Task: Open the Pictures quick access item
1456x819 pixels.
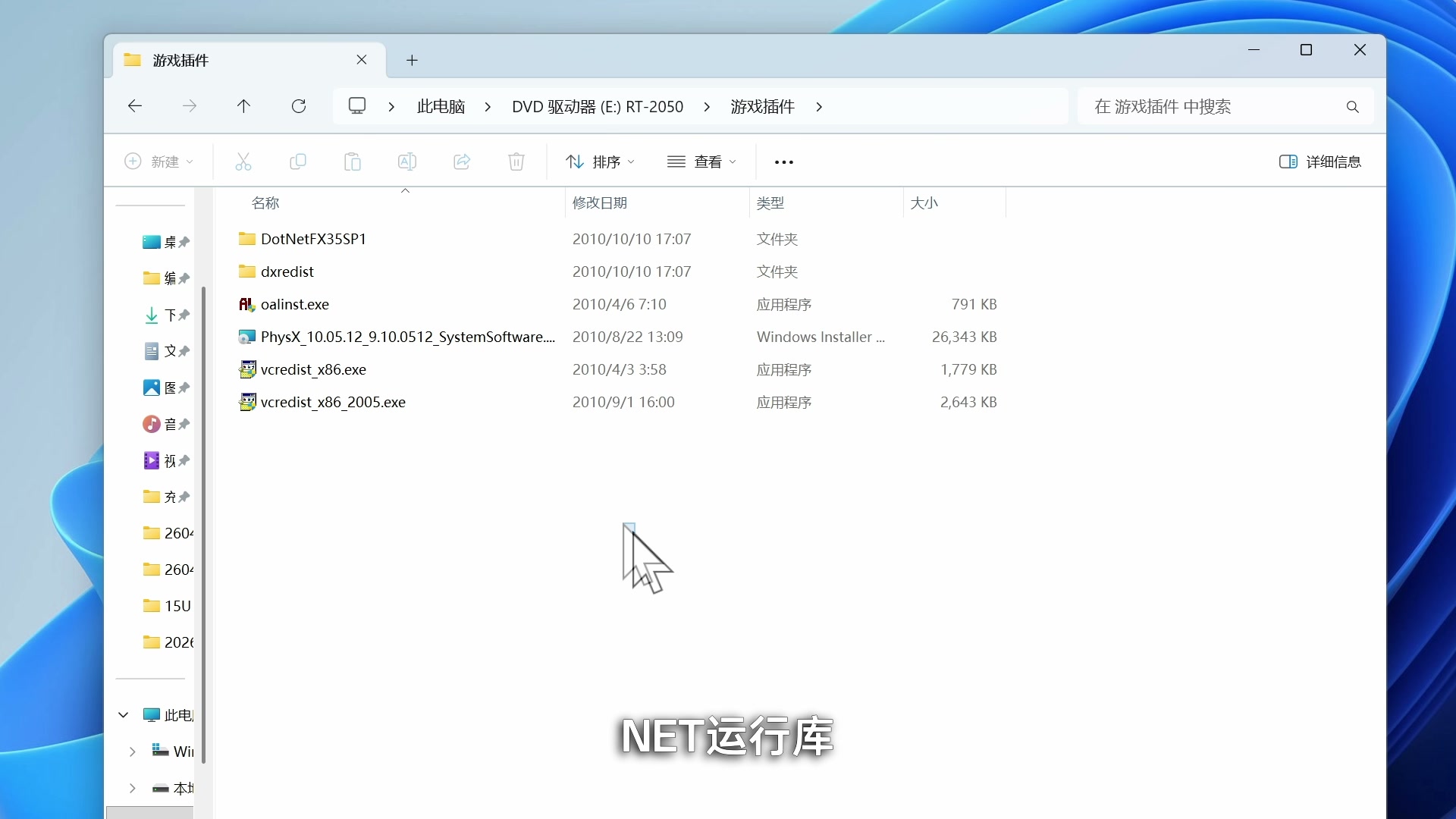Action: (165, 388)
